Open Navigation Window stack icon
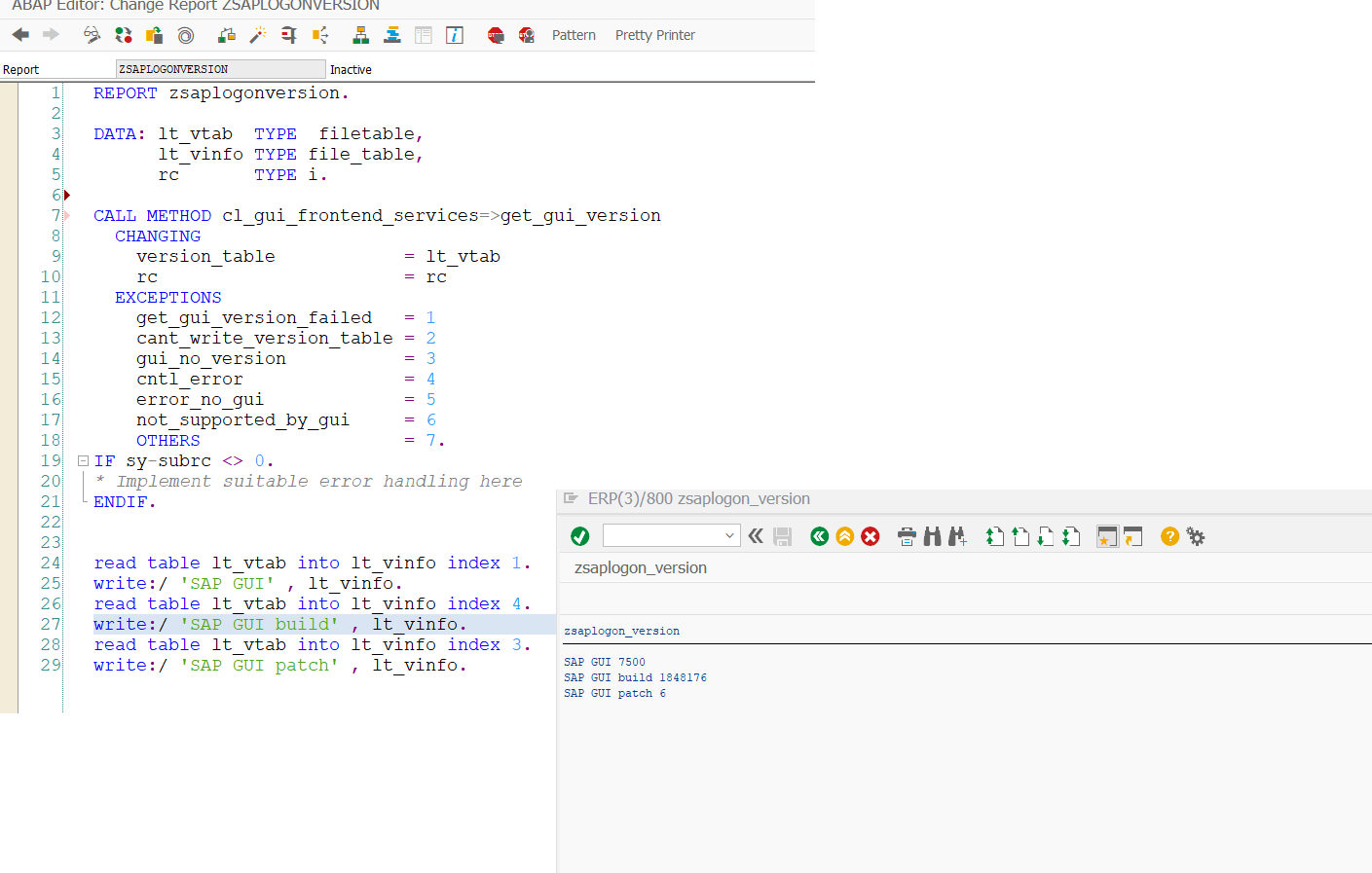This screenshot has width=1372, height=873. click(392, 35)
